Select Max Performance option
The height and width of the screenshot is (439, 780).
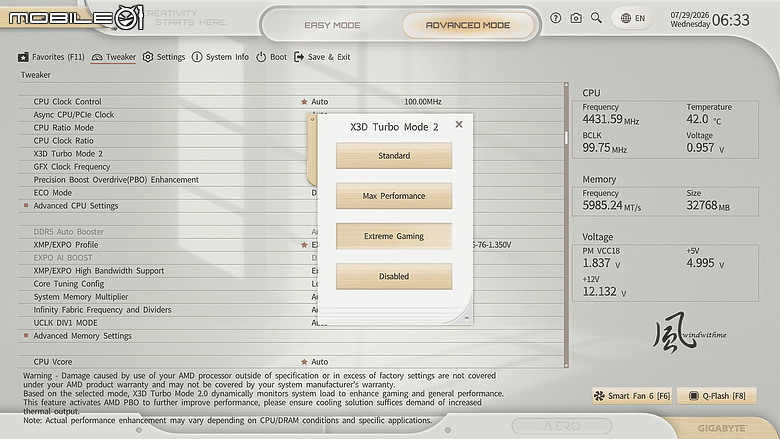(394, 196)
